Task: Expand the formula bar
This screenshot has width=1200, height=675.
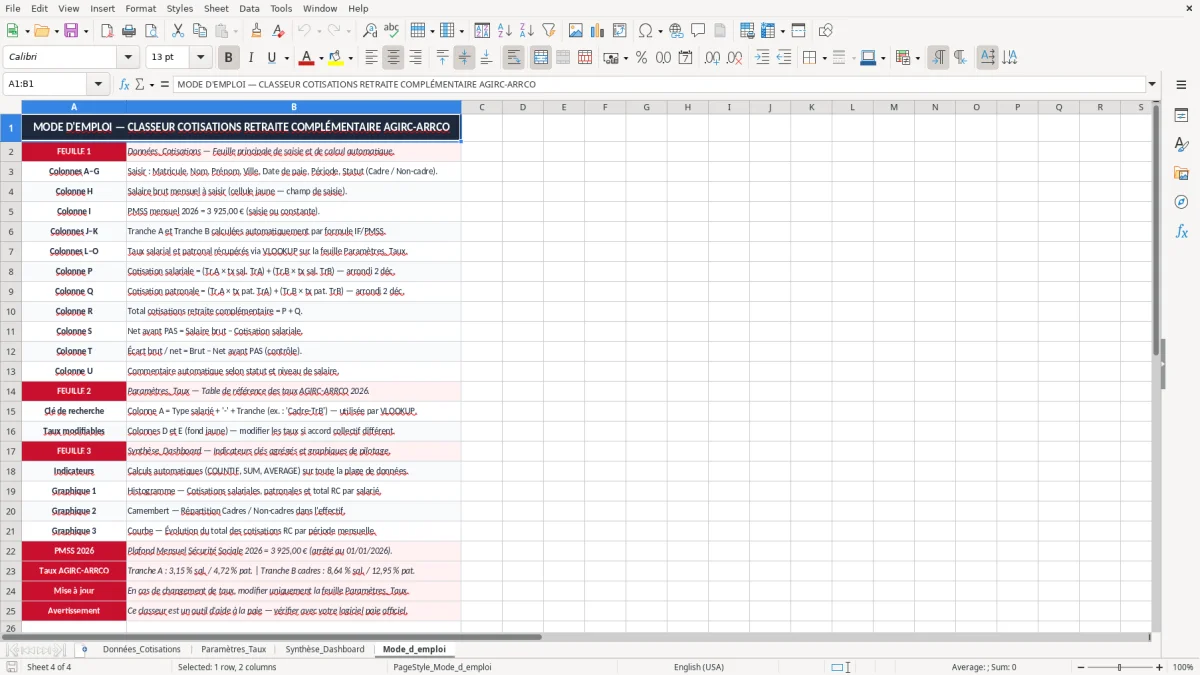Action: [1152, 84]
